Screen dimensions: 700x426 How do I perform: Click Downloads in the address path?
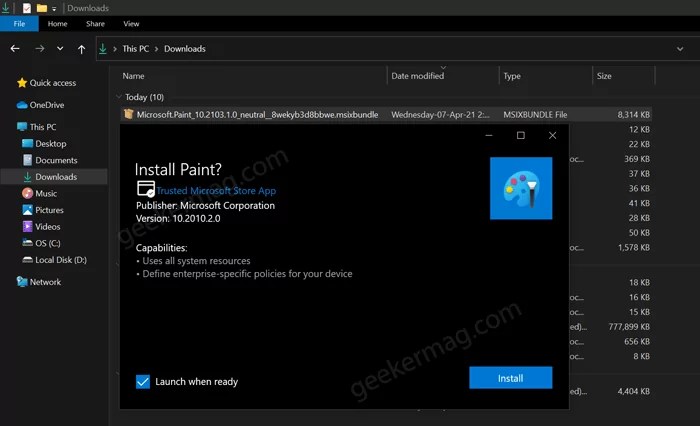(185, 49)
